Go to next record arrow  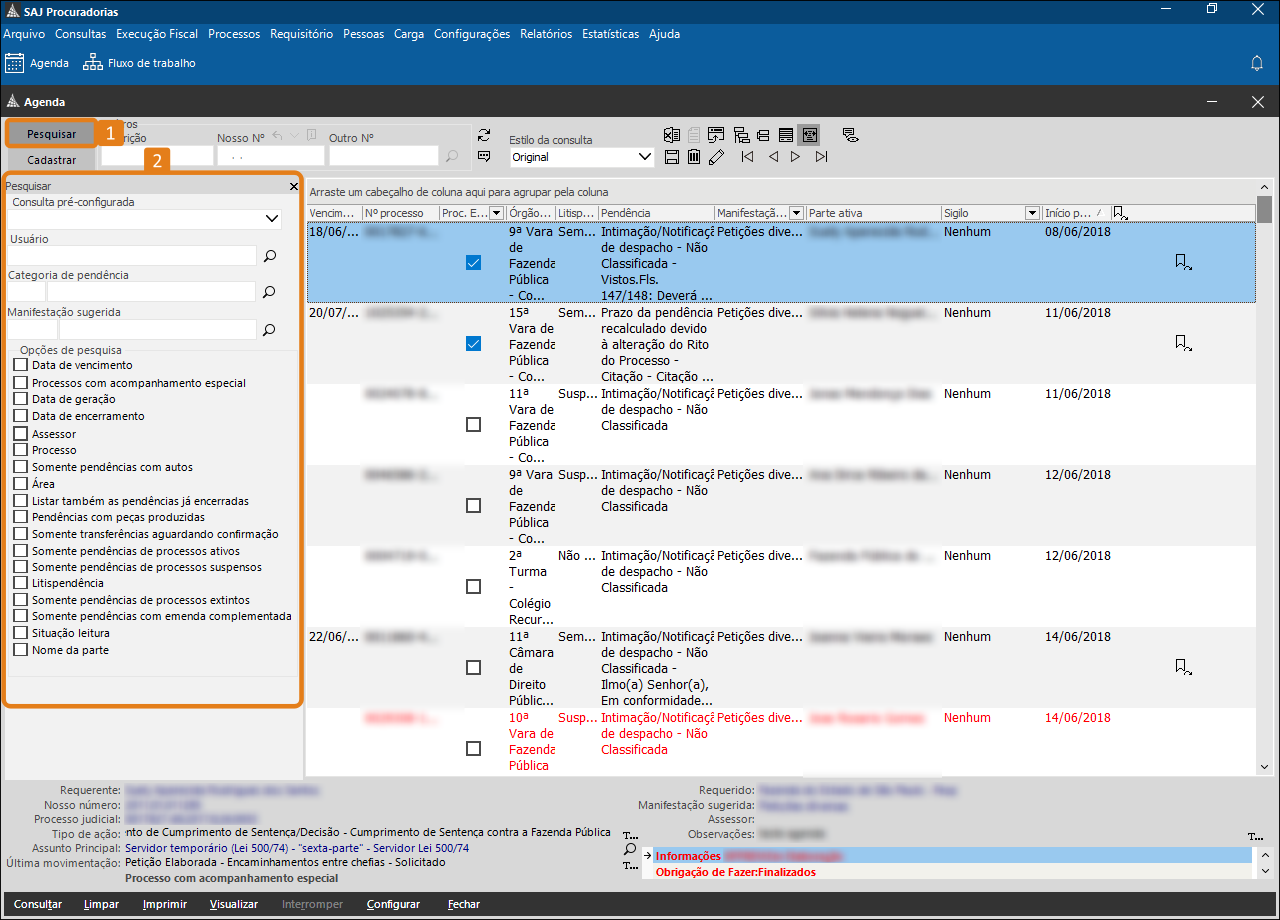(795, 157)
